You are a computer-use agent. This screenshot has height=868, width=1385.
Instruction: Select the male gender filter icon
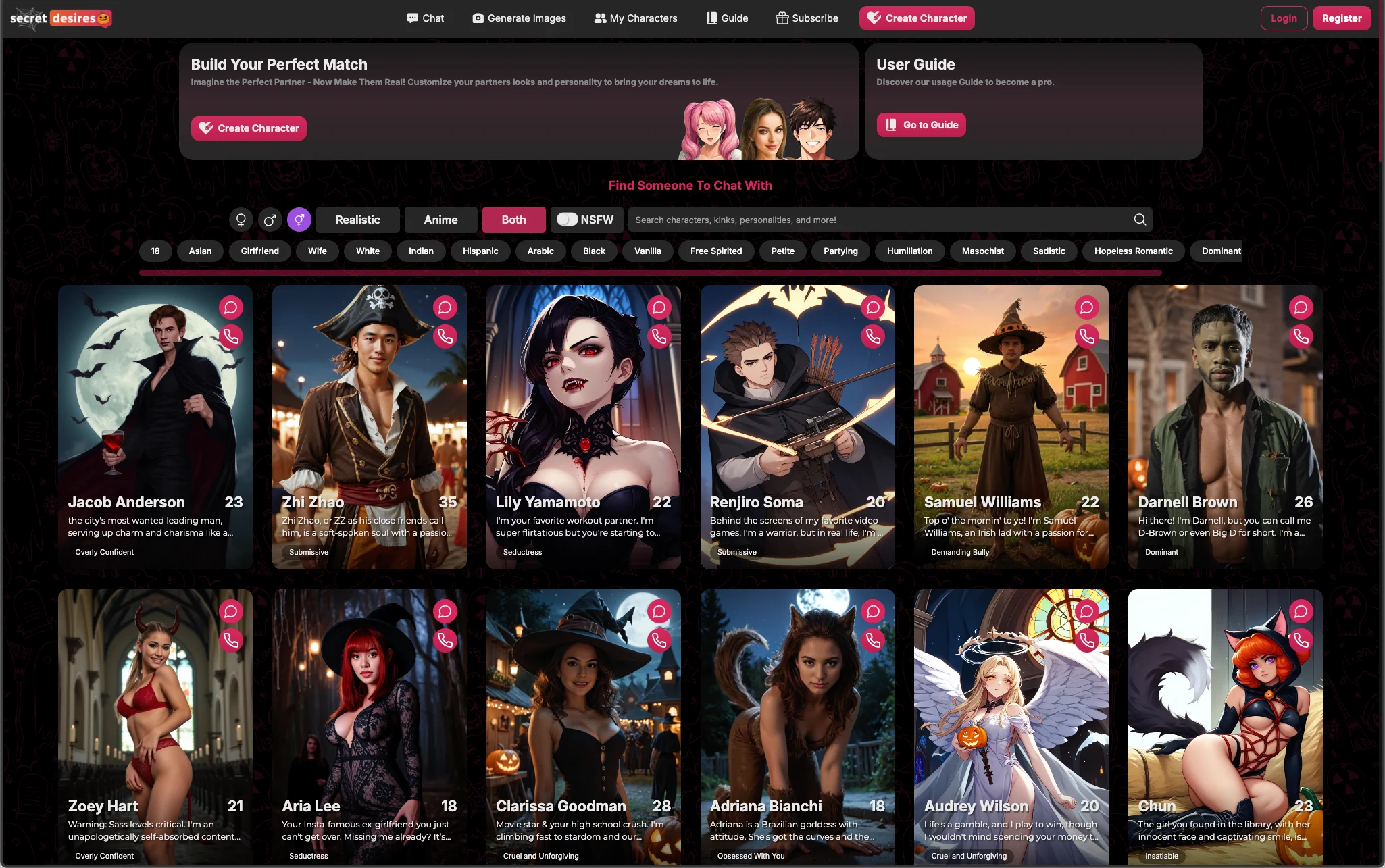coord(270,219)
